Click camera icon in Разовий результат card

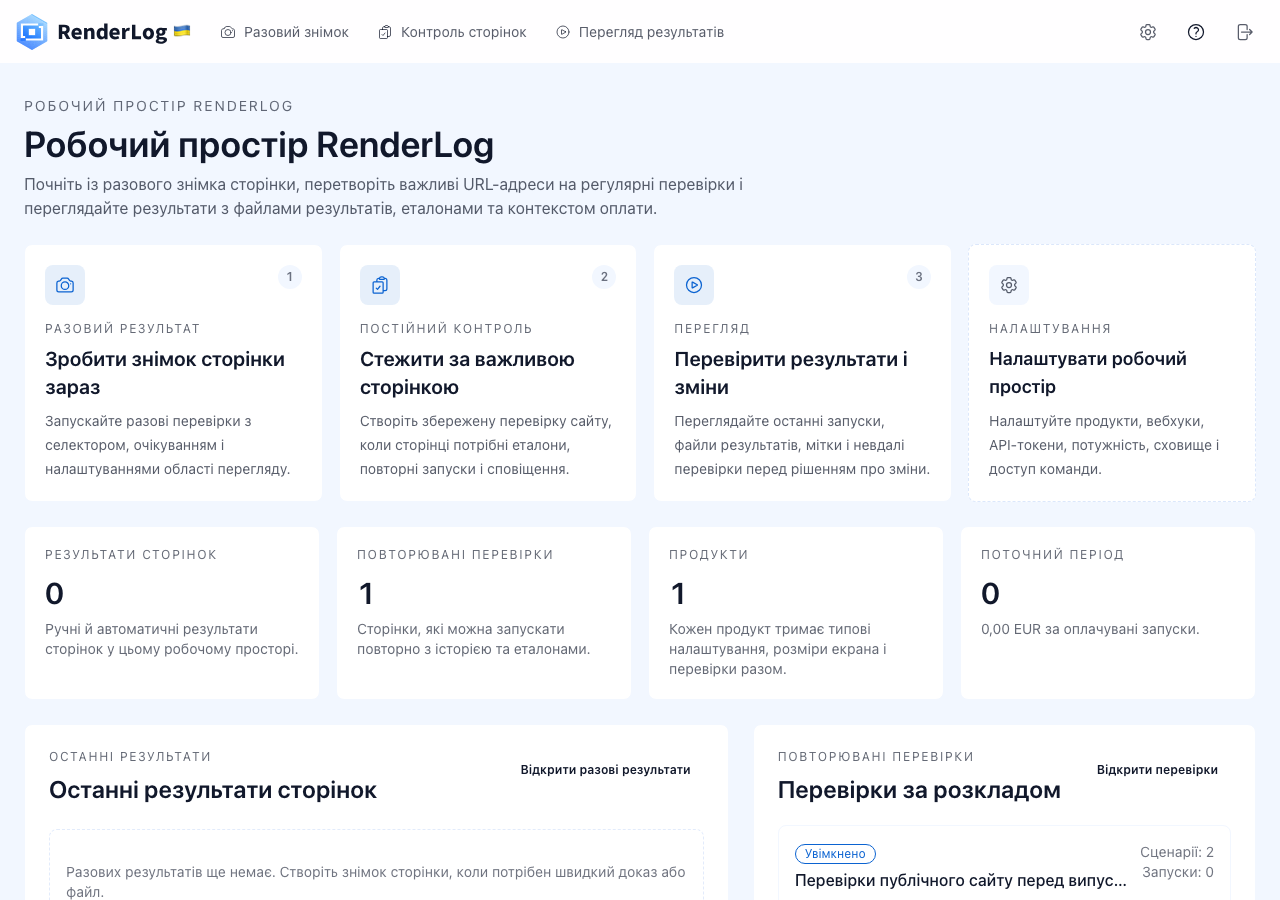click(x=65, y=285)
